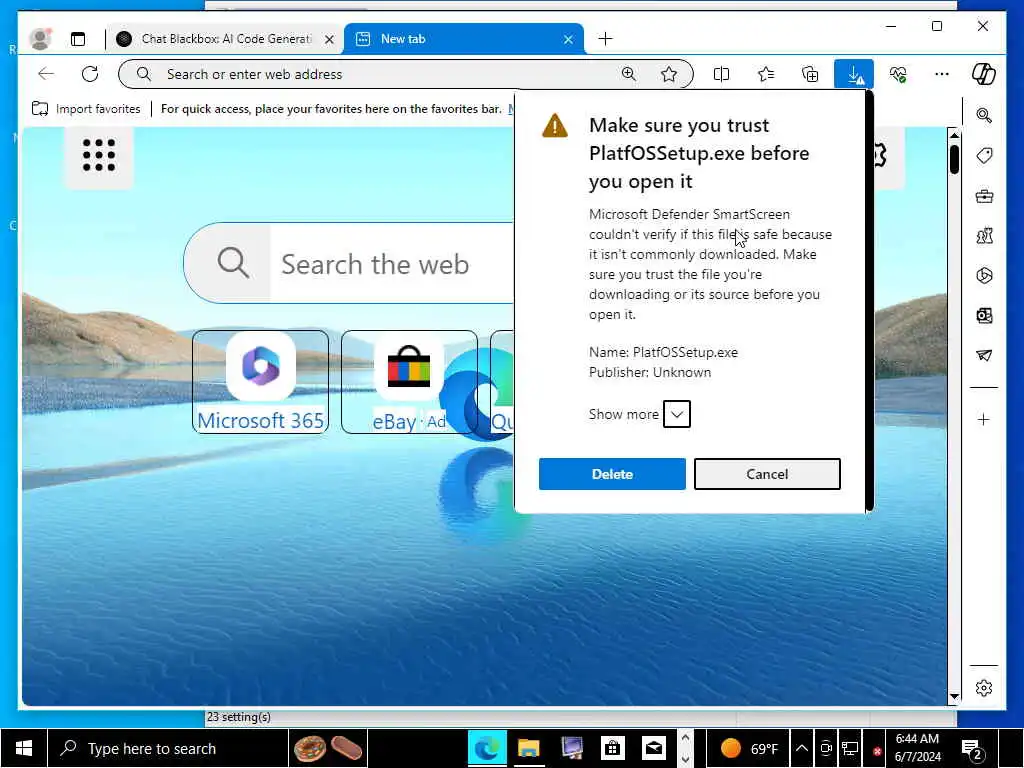Open split screen icon in toolbar
The width and height of the screenshot is (1024, 768).
(722, 74)
